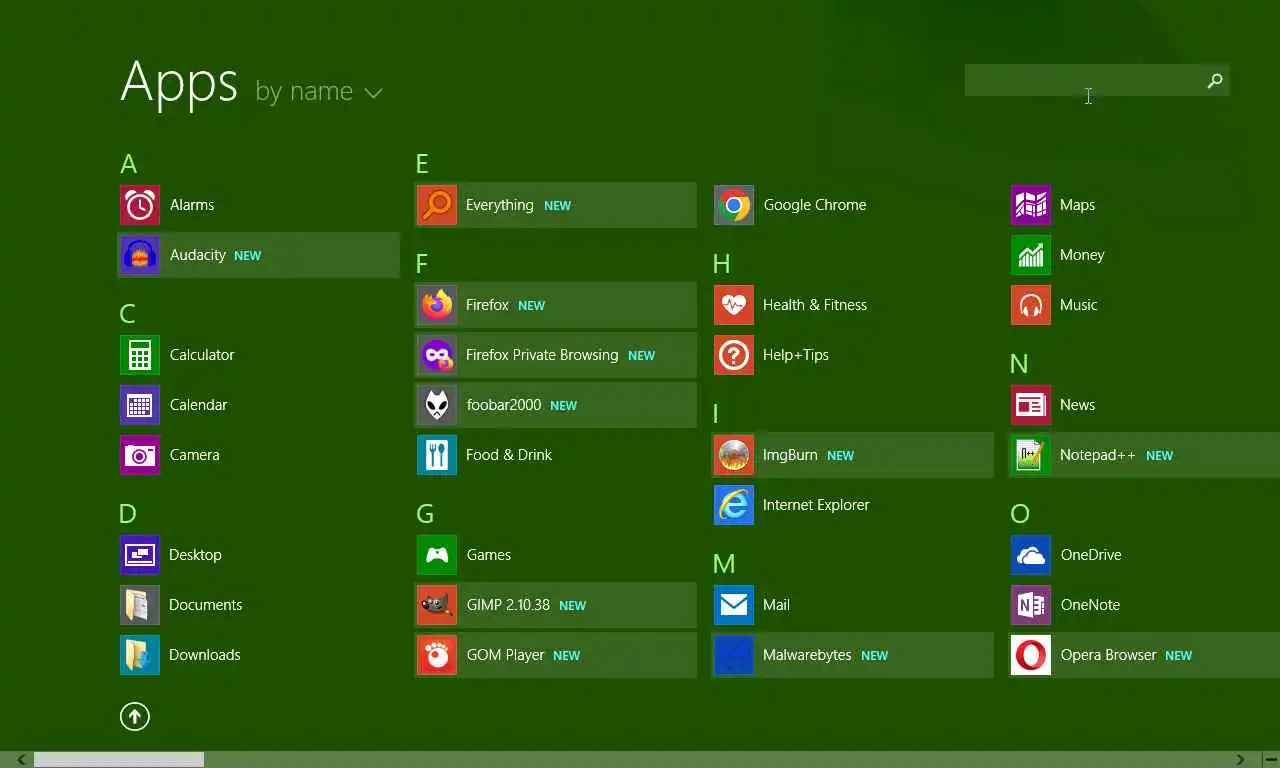Open the Help+Tips question mark icon
This screenshot has height=768, width=1280.
pos(734,355)
